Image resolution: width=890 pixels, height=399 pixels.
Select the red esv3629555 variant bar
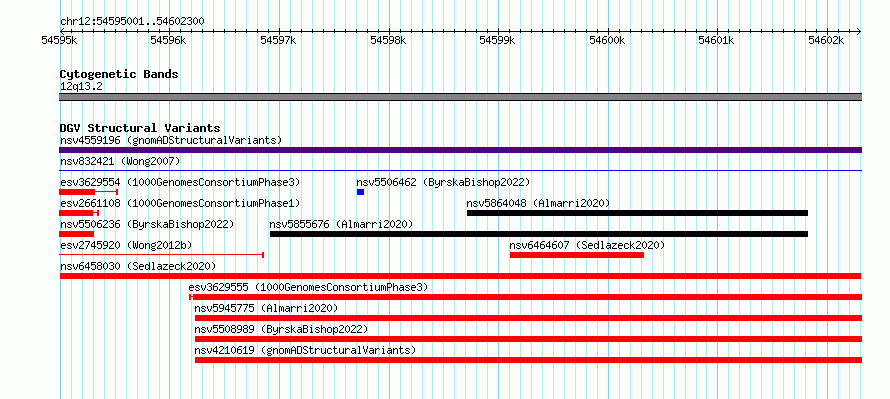coord(526,297)
